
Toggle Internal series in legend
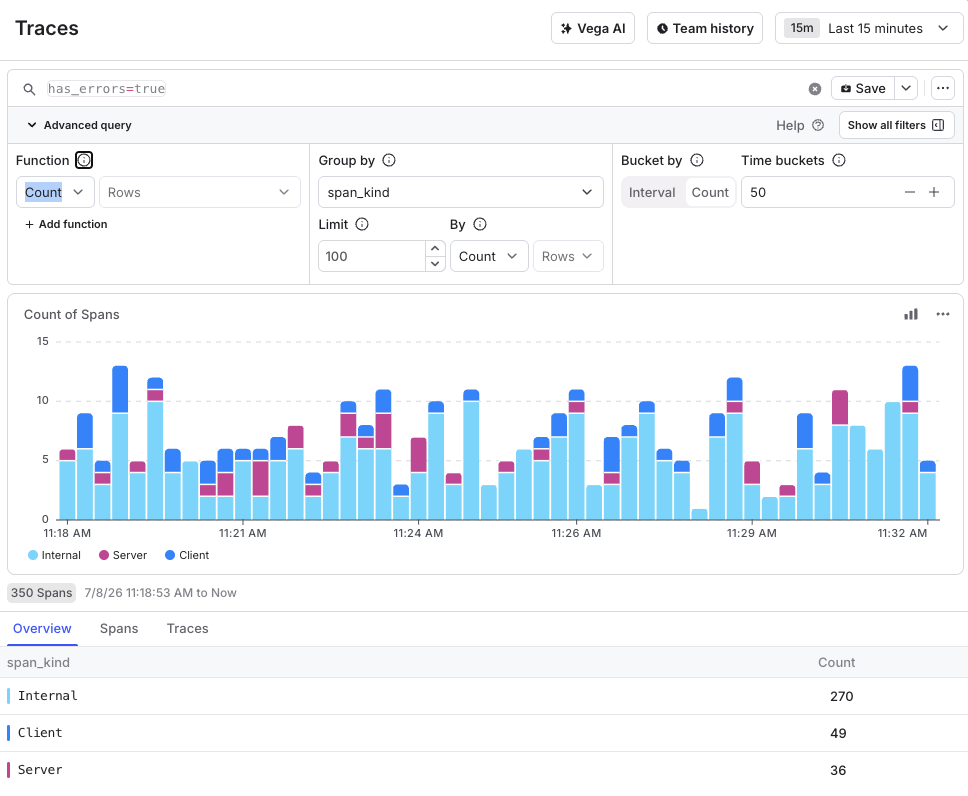pos(54,555)
